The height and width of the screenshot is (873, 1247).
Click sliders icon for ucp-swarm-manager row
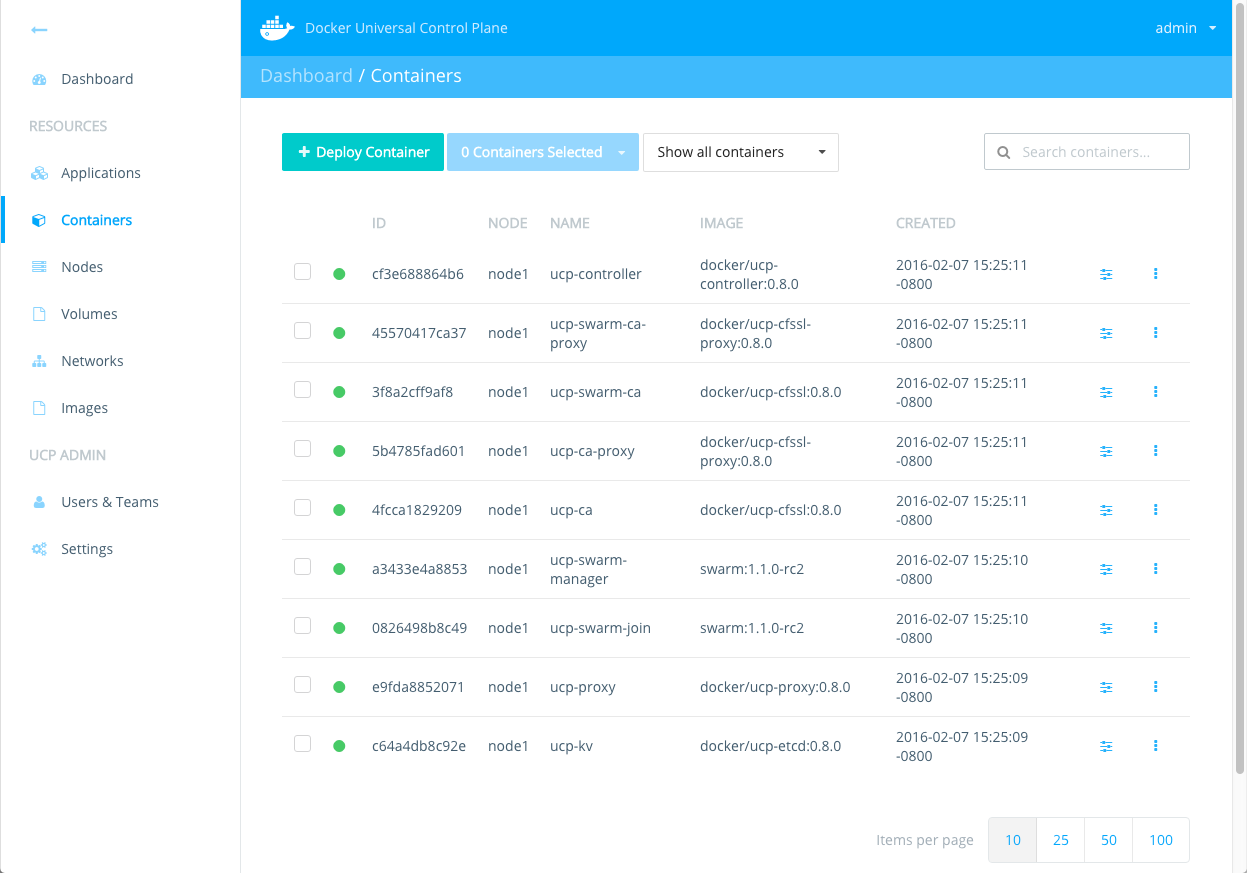1106,569
